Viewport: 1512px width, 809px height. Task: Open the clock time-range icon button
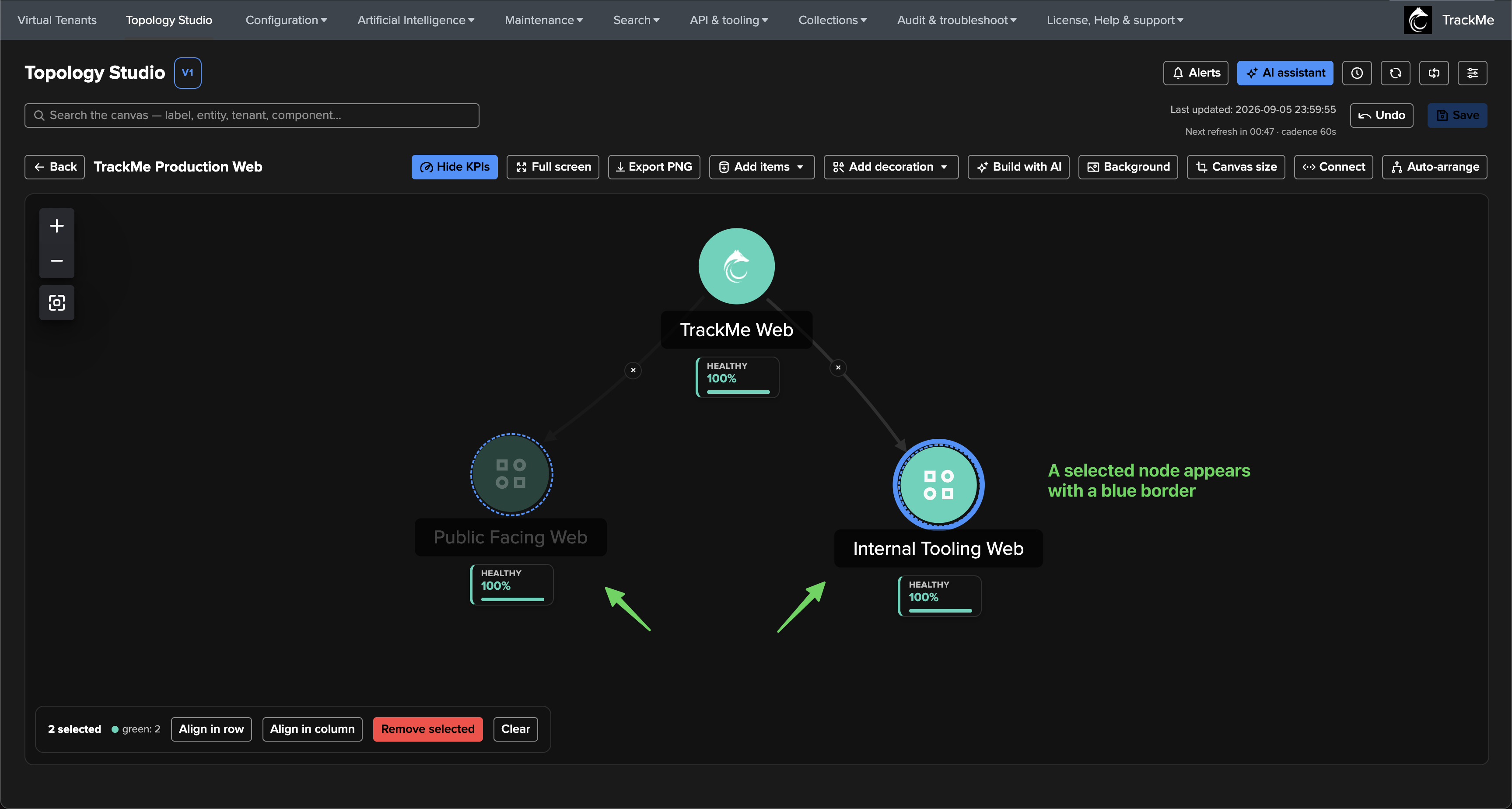pos(1356,73)
